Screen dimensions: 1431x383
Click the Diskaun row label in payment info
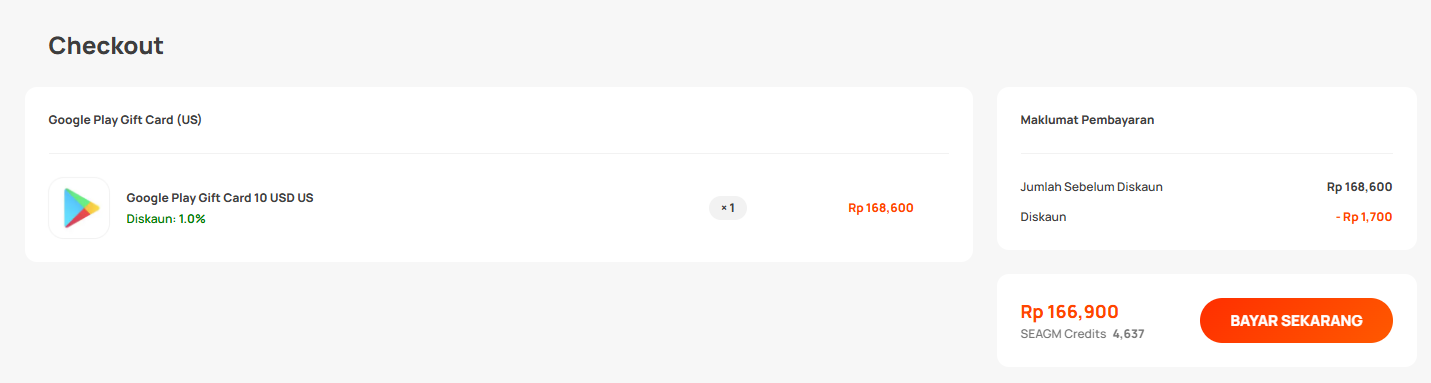coord(1043,217)
